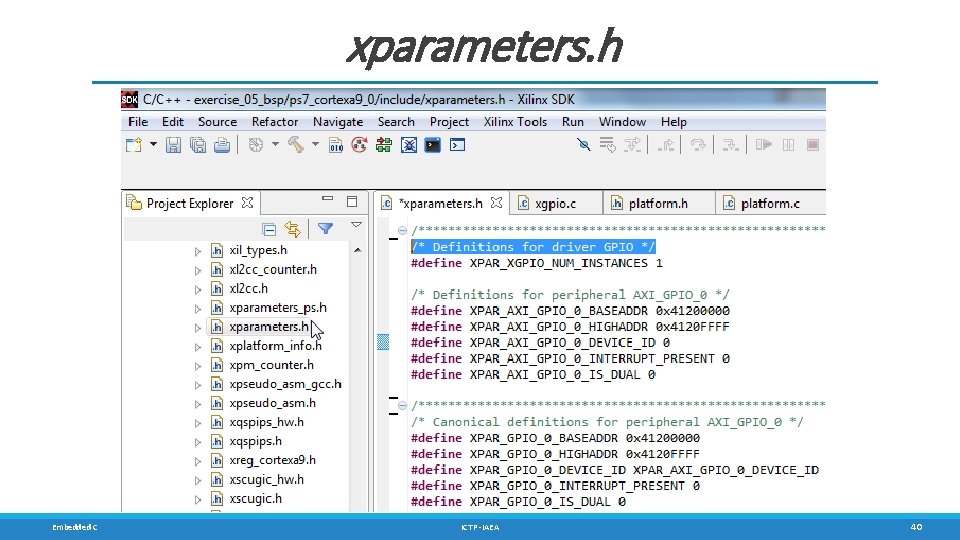Viewport: 960px width, 540px height.
Task: Click the Build hammer icon
Action: click(296, 145)
